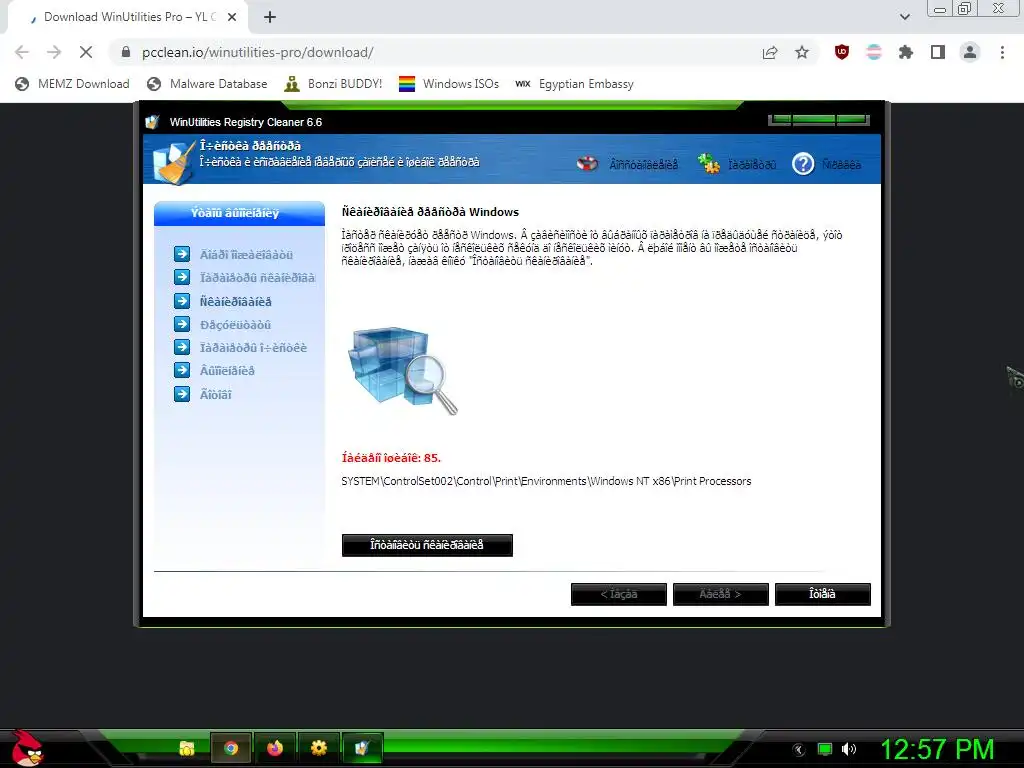Open Firefox from the taskbar
1024x768 pixels.
(275, 748)
